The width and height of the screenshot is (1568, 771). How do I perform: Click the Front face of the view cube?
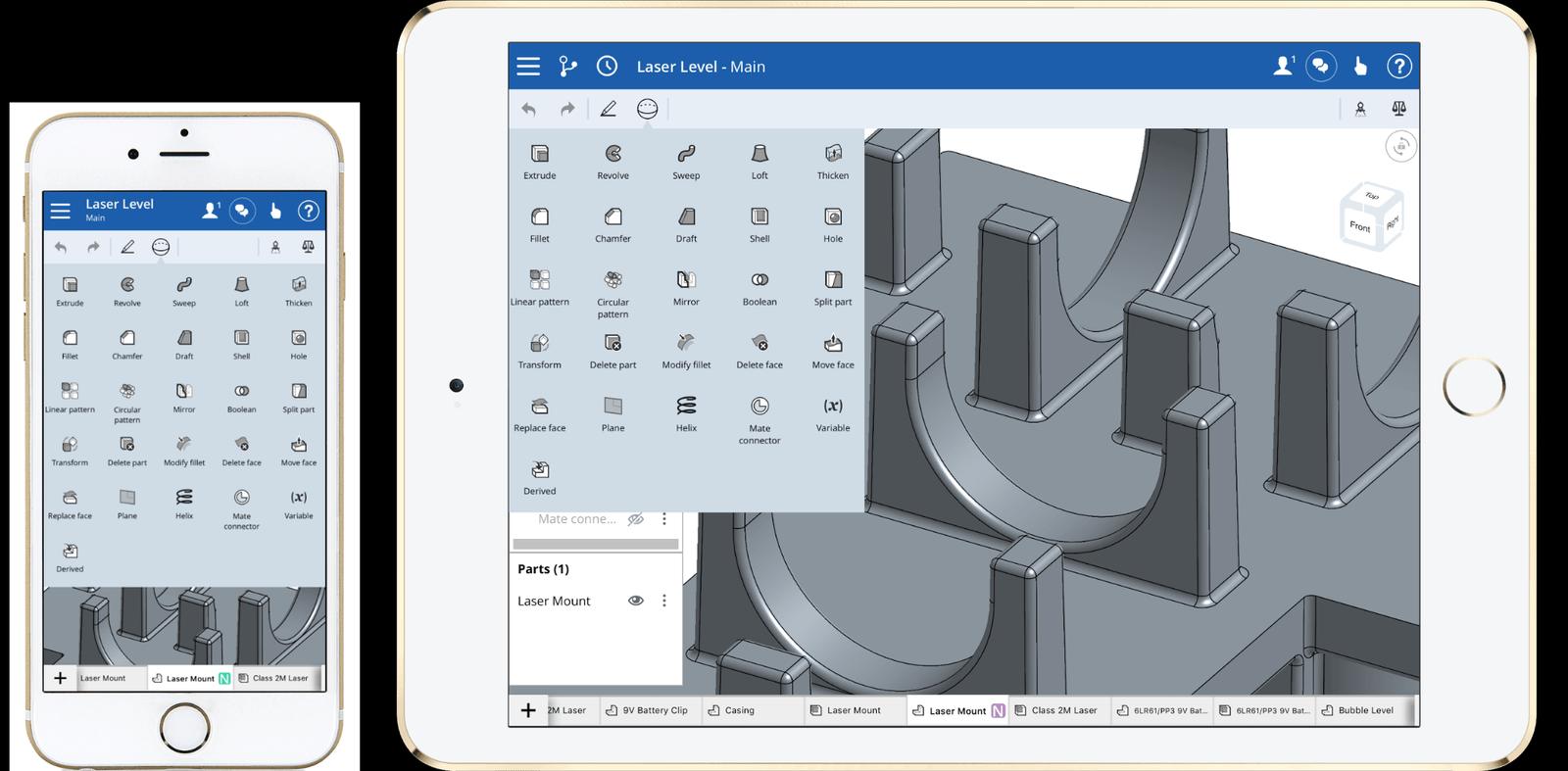(1359, 226)
